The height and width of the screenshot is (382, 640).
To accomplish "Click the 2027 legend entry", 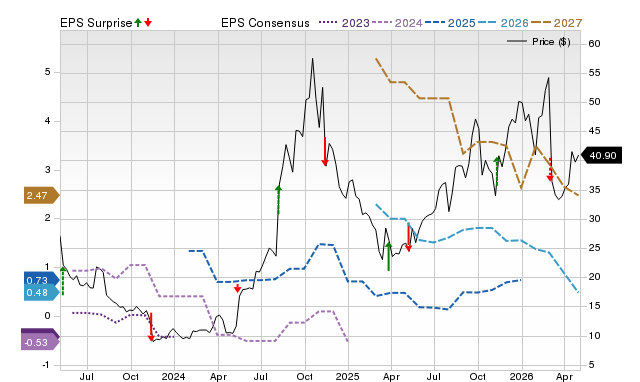I will [556, 23].
